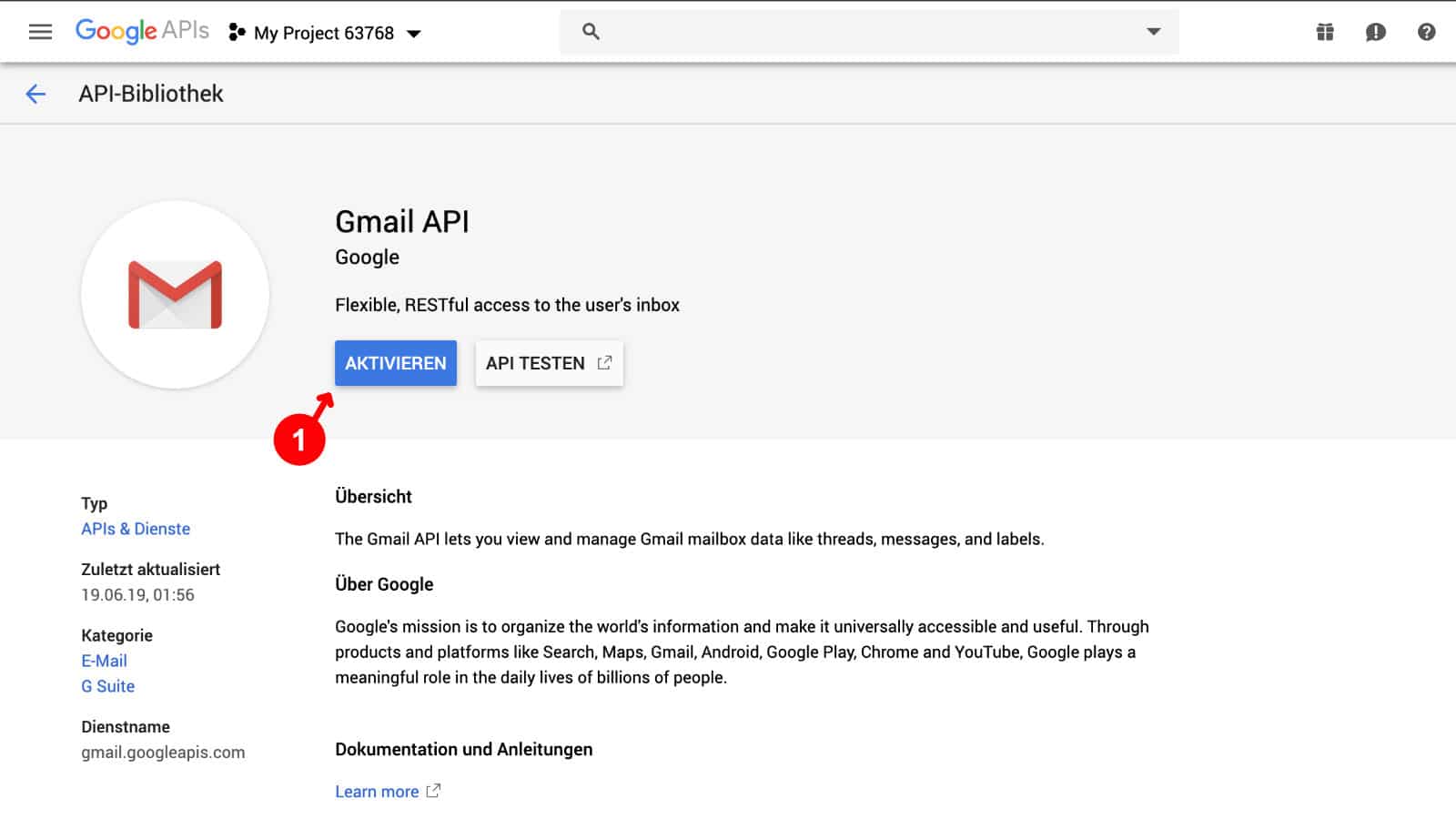This screenshot has height=819, width=1456.
Task: Open the My Project 63768 project selector
Action: point(325,33)
